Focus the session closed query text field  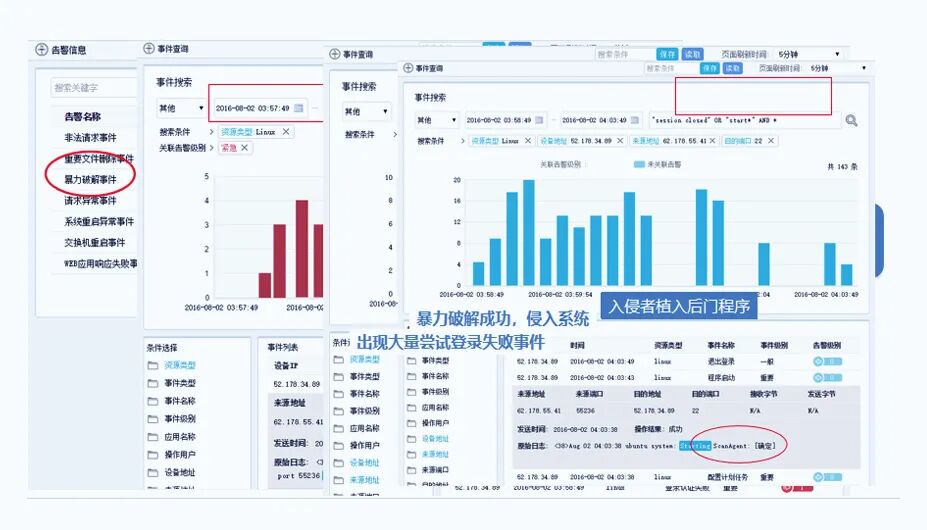click(x=745, y=120)
